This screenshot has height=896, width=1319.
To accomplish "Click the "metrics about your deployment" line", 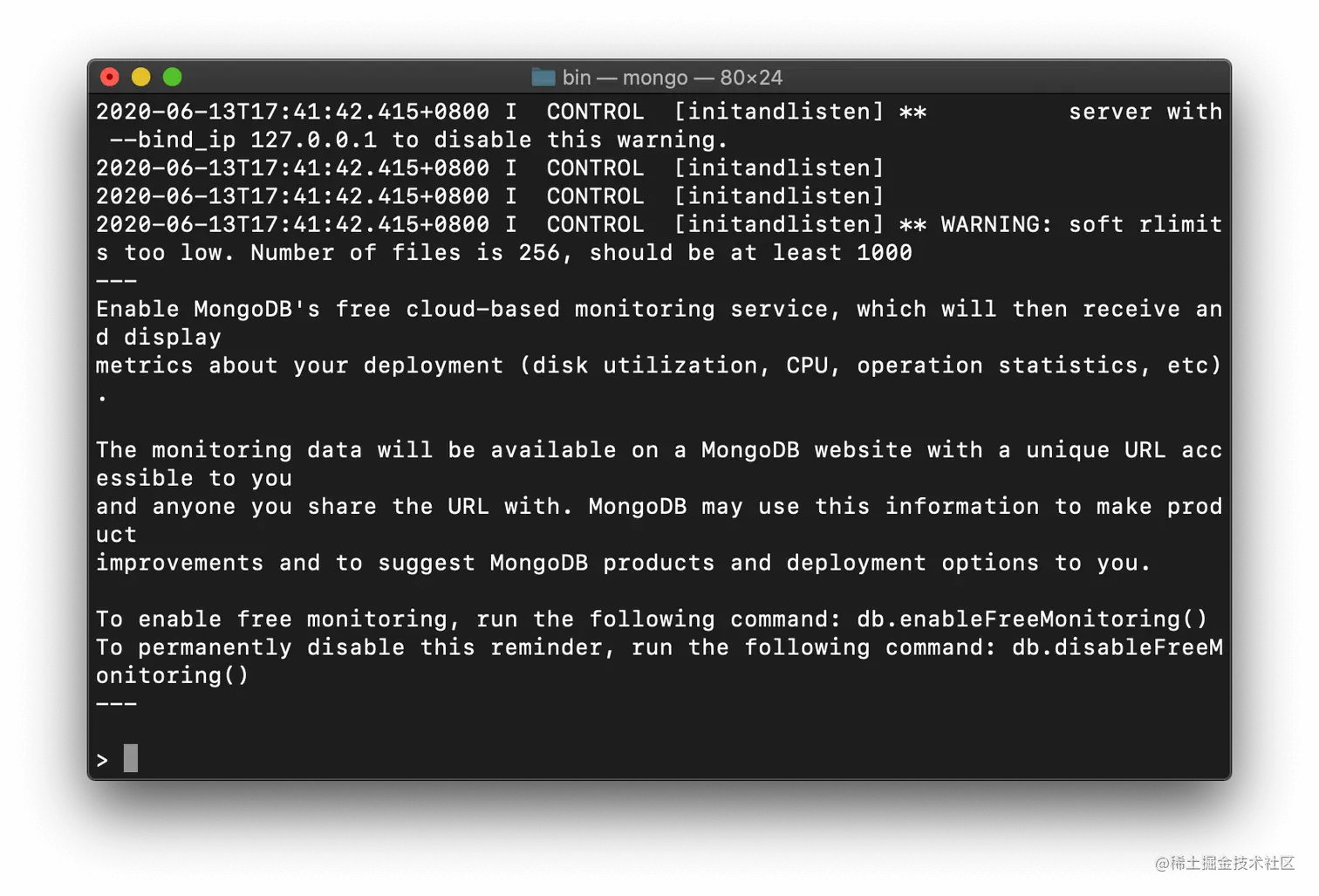I will coord(659,365).
